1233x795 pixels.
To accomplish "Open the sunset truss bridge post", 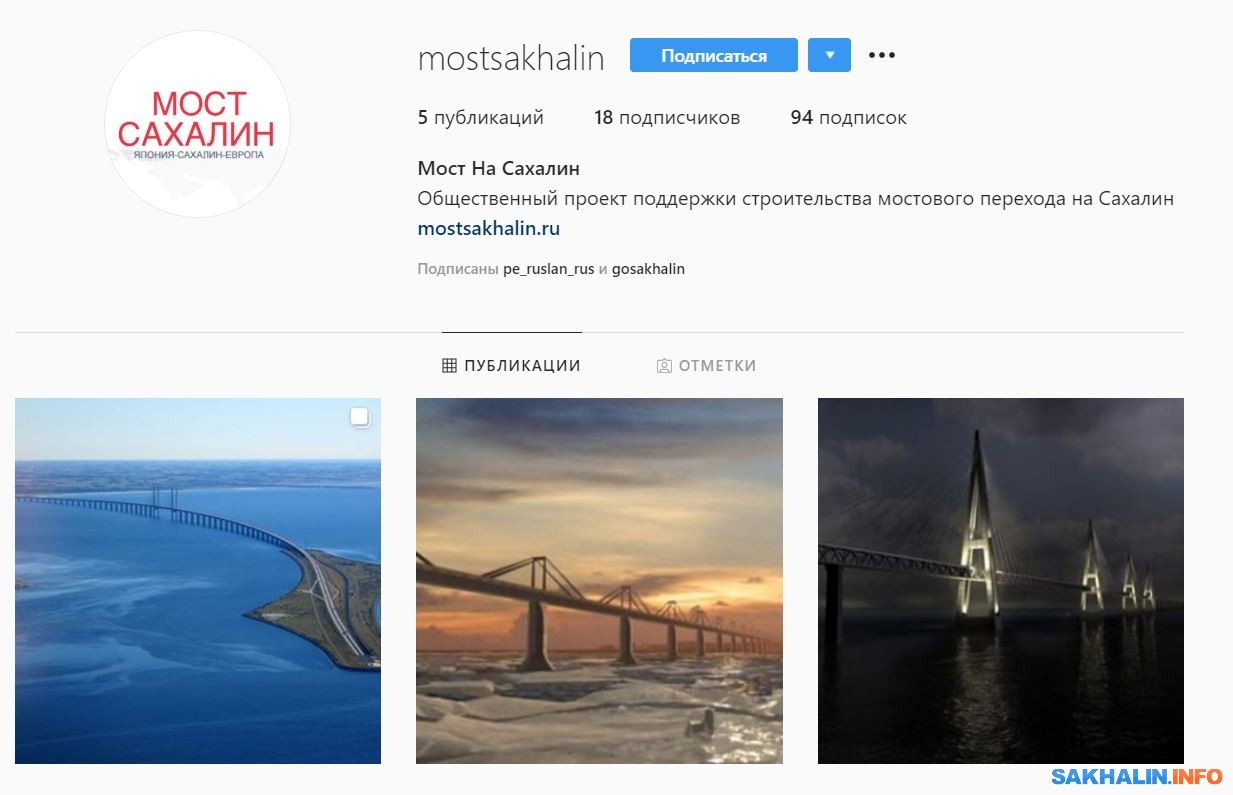I will [x=600, y=581].
